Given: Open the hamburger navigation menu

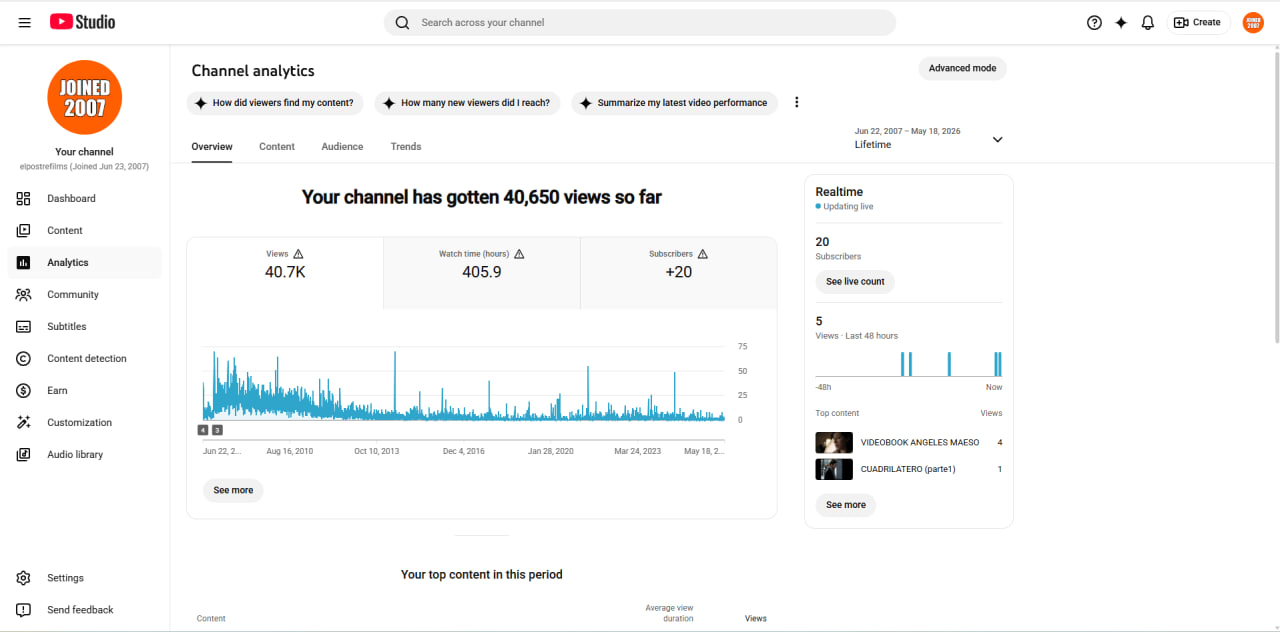Looking at the screenshot, I should 24,22.
